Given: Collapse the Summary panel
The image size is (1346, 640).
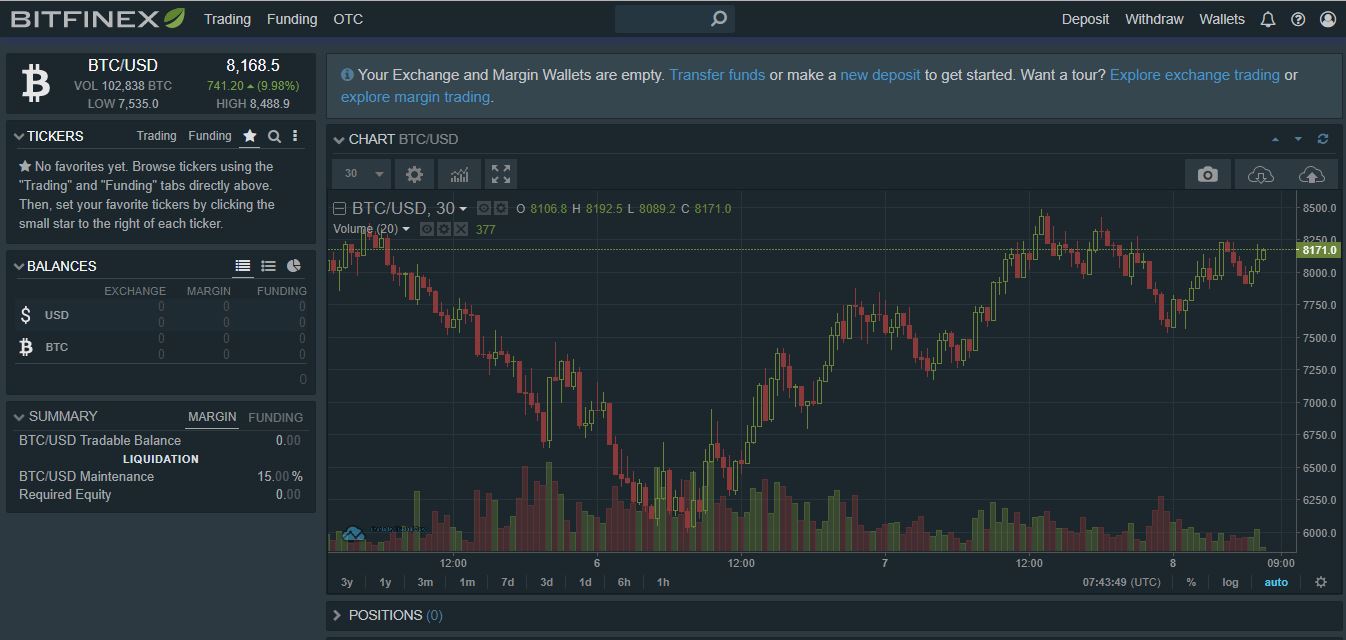Looking at the screenshot, I should (x=19, y=416).
